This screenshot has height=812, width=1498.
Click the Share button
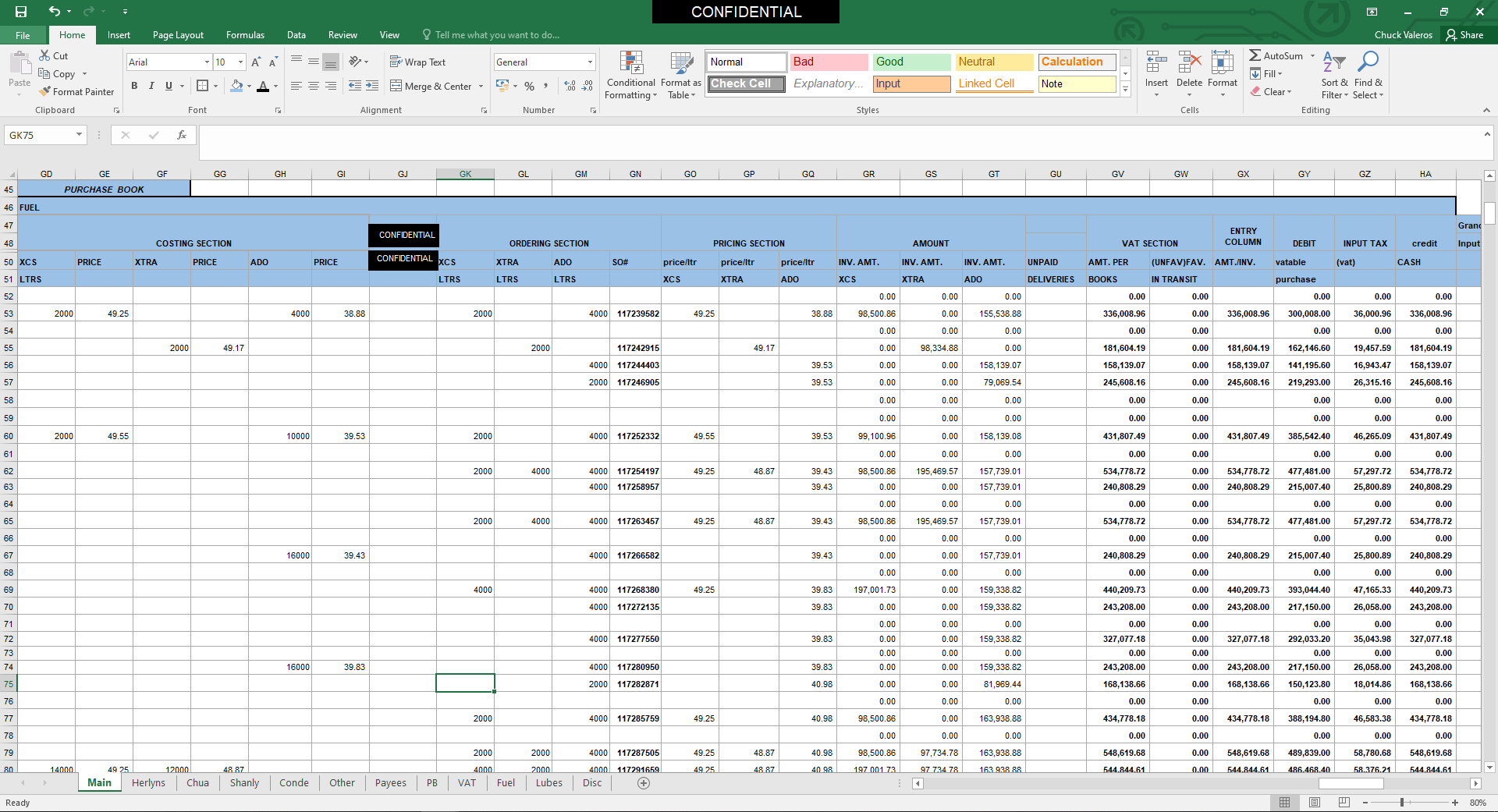[1464, 35]
